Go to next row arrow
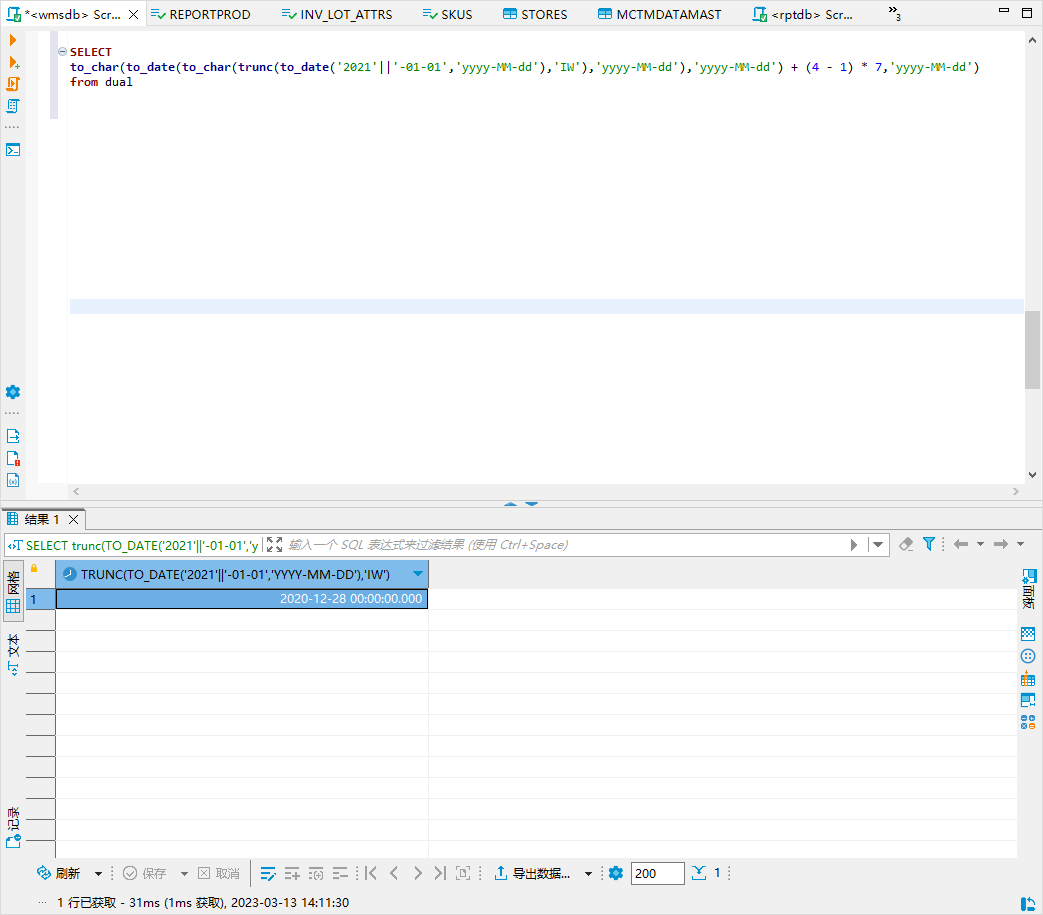 (417, 873)
